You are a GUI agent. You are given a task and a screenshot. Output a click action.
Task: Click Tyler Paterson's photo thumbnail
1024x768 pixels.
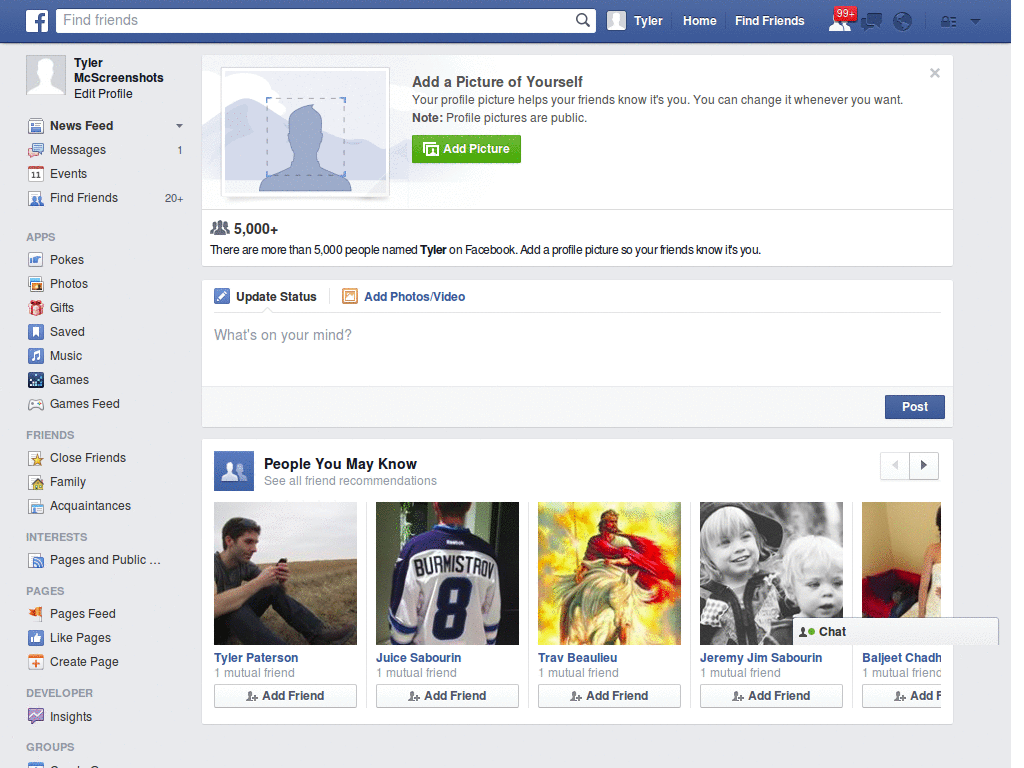[285, 573]
